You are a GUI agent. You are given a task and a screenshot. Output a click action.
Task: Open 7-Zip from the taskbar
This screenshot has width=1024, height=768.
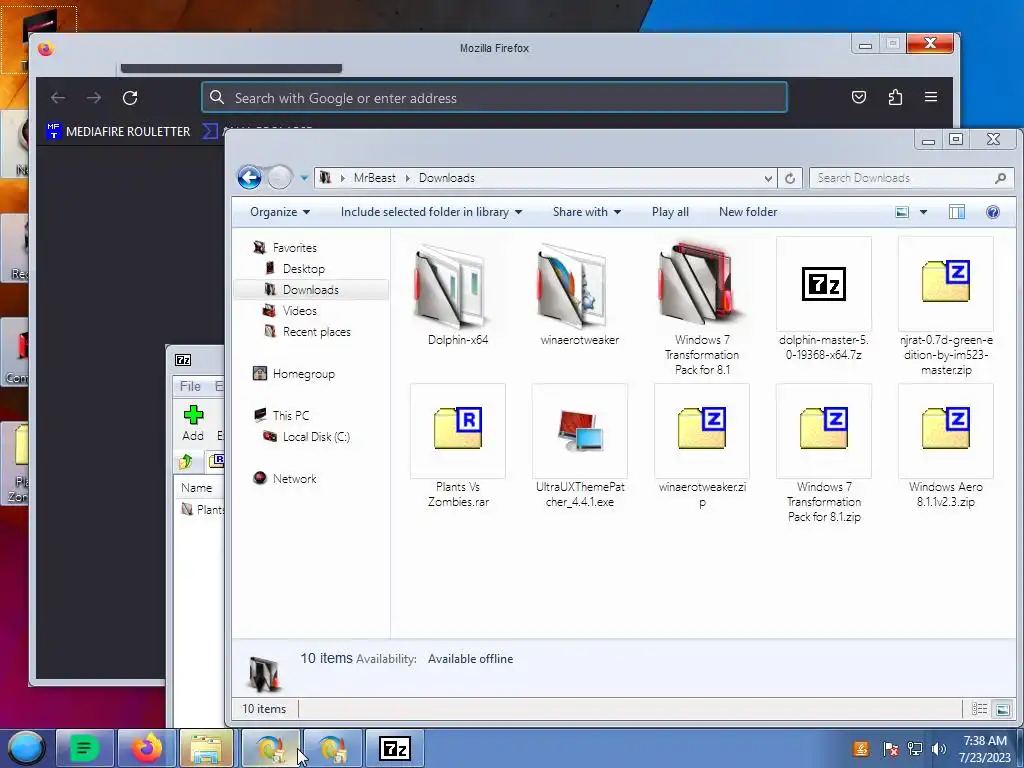[x=395, y=748]
